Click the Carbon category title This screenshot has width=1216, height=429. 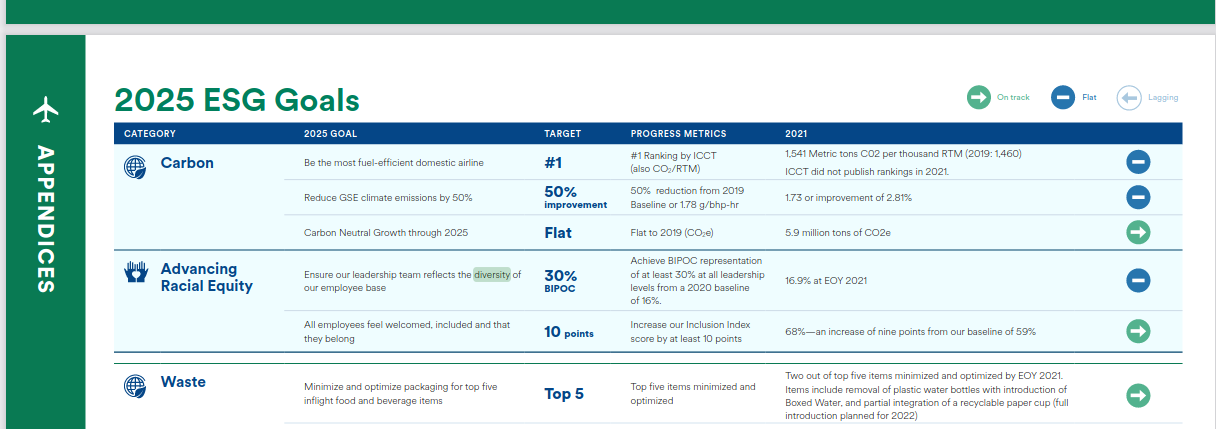187,162
